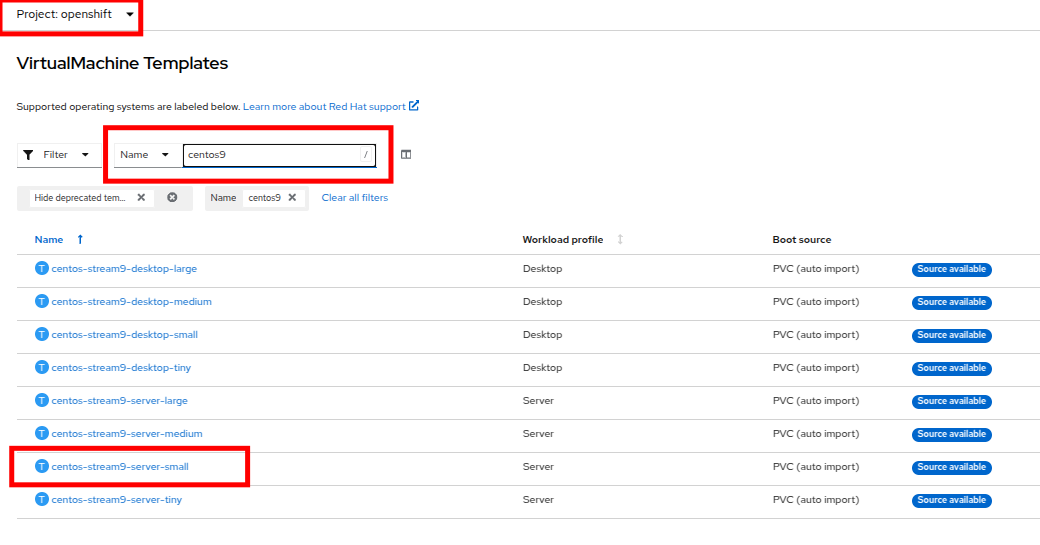Click the template icon beside centos-stream9-desktop-large
This screenshot has width=1040, height=545.
42,269
